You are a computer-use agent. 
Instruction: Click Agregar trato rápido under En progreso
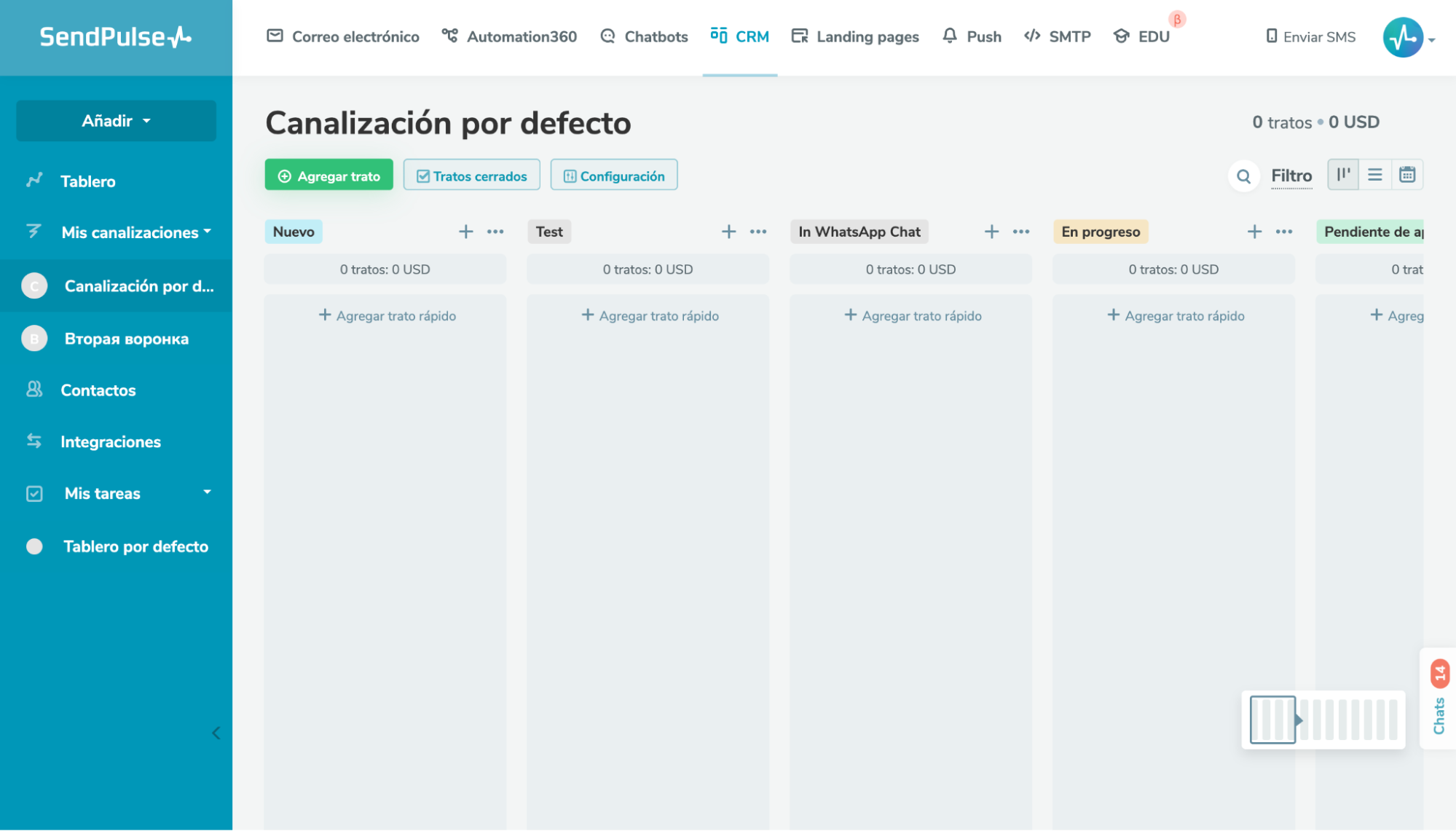1176,315
